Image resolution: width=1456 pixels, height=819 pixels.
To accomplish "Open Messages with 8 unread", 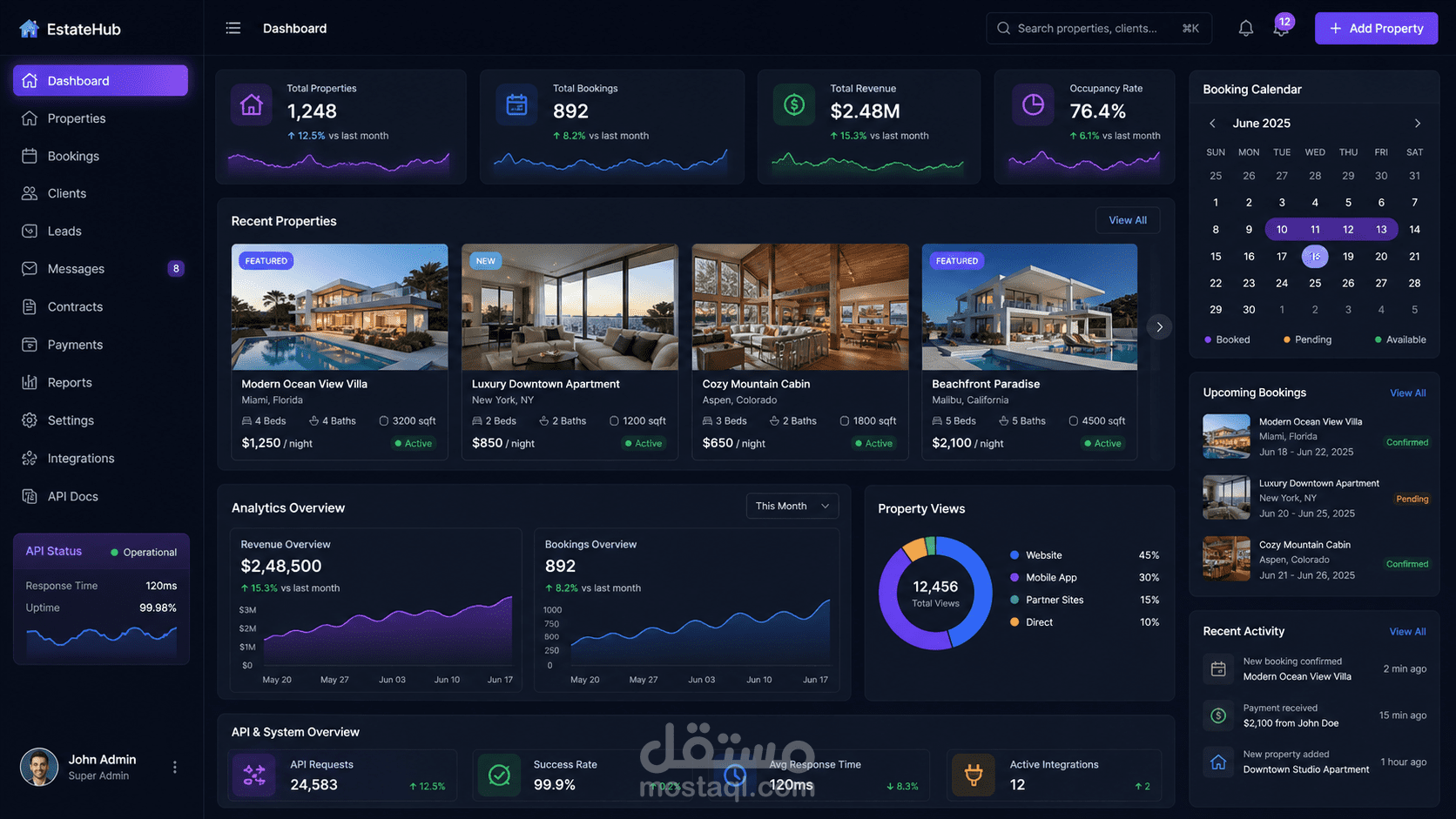I will pos(101,269).
